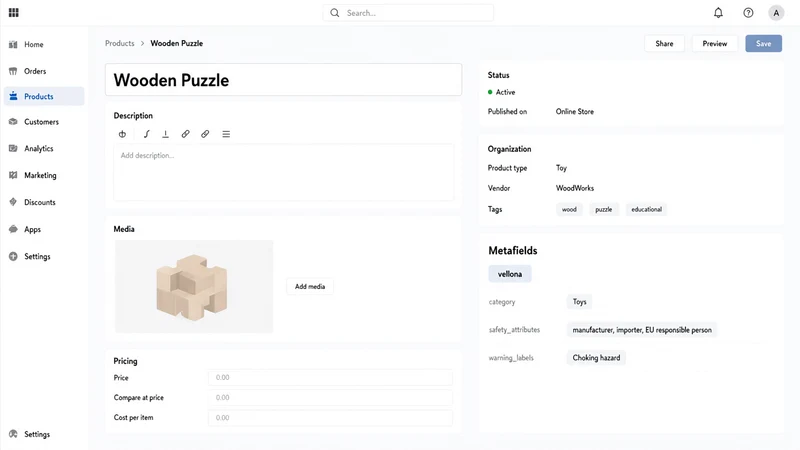Image resolution: width=800 pixels, height=450 pixels.
Task: Open Customers in the sidebar
Action: pos(44,121)
